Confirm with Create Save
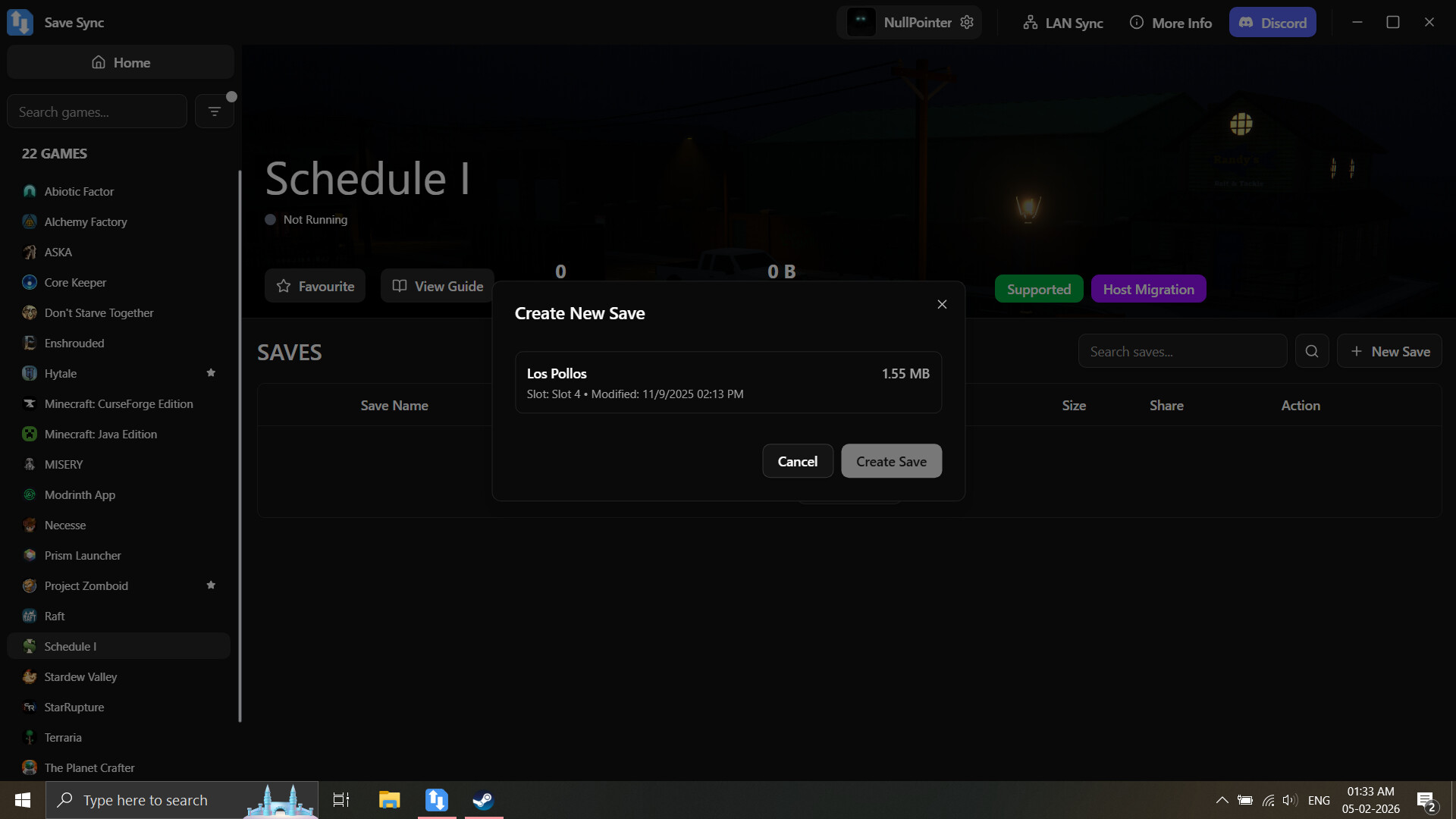Image resolution: width=1456 pixels, height=819 pixels. coord(891,460)
